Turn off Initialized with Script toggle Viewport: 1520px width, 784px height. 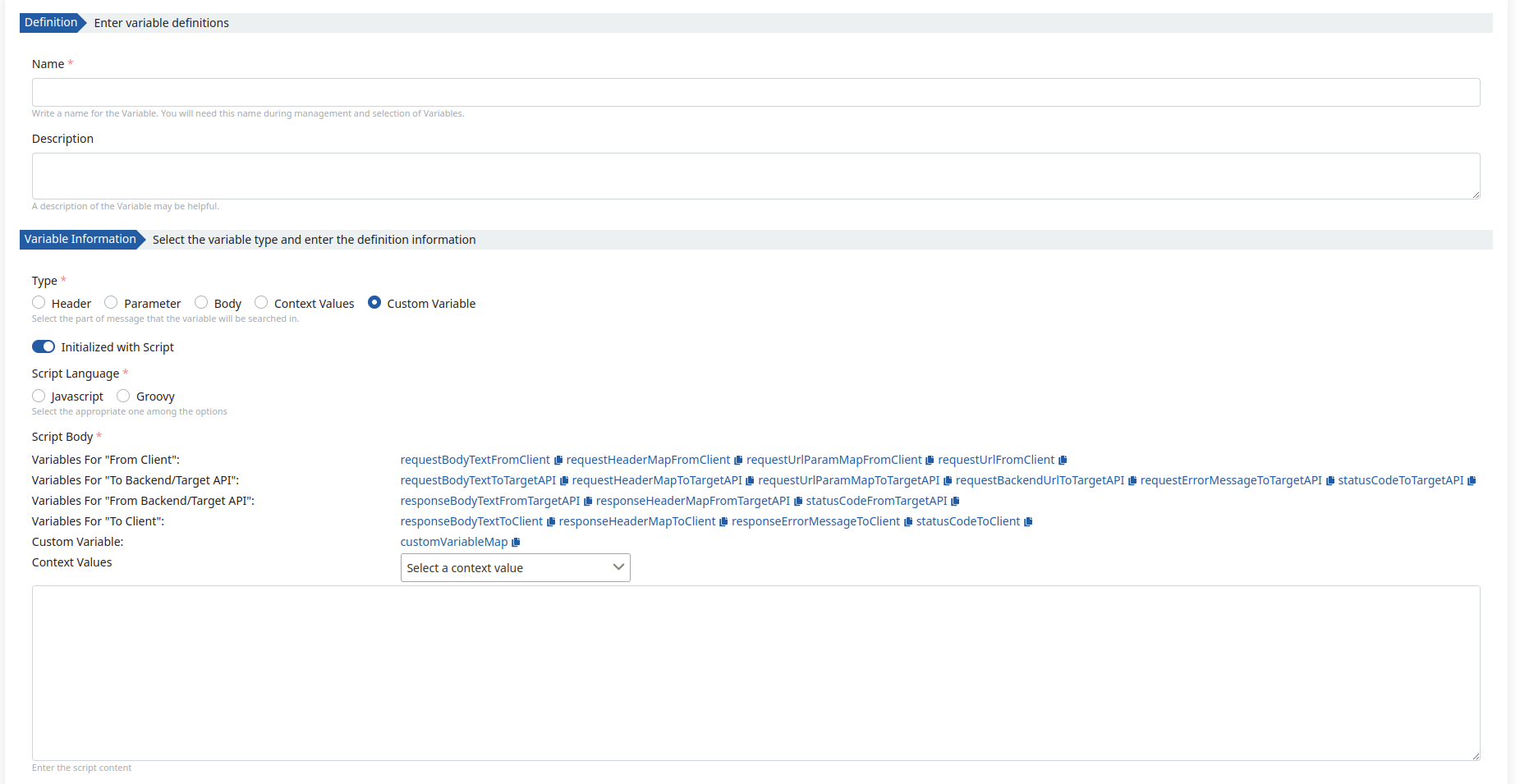point(44,346)
